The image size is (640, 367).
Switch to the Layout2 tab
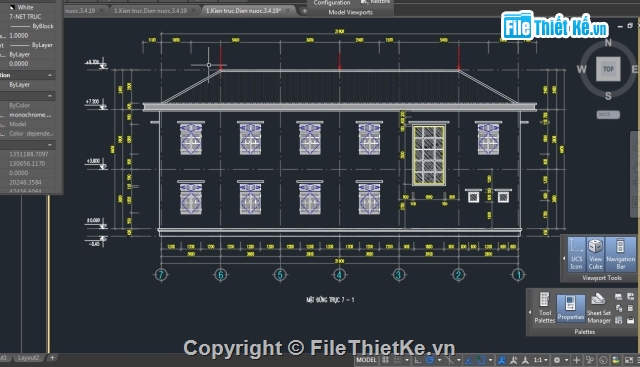28,358
